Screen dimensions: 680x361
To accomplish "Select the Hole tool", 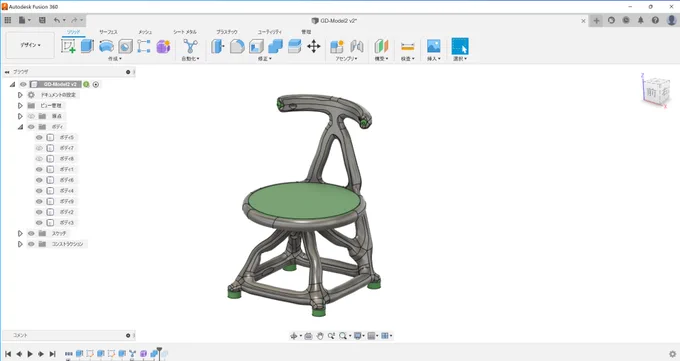I will pos(125,46).
